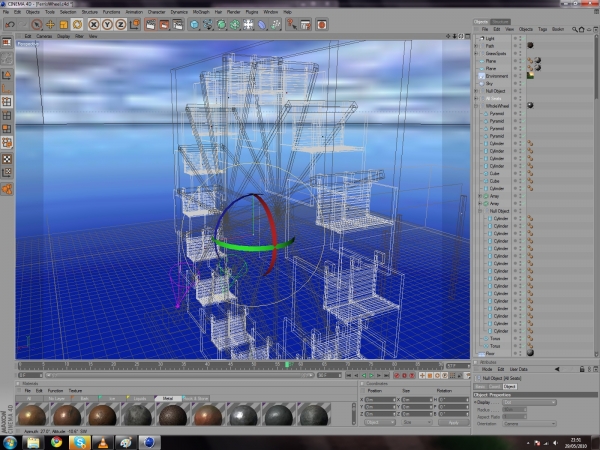Click the orange icon at left palette bottom

coord(7,189)
